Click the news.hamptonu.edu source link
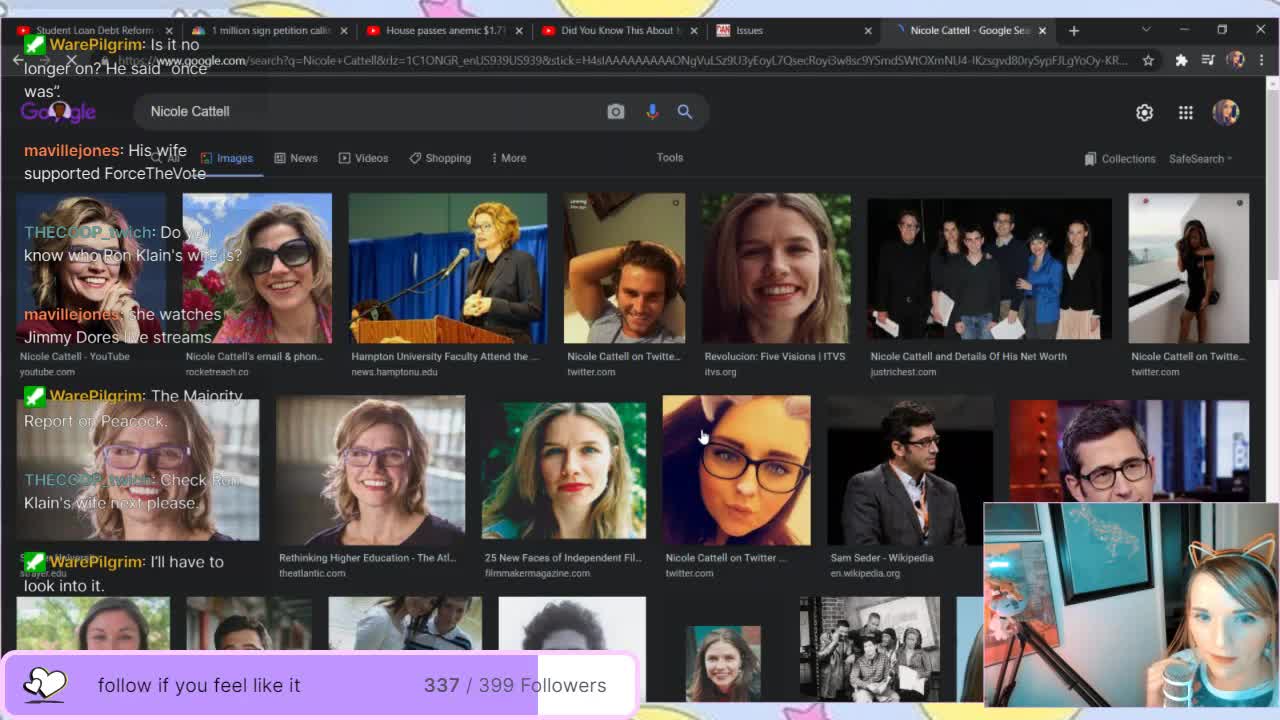The height and width of the screenshot is (720, 1280). point(394,372)
